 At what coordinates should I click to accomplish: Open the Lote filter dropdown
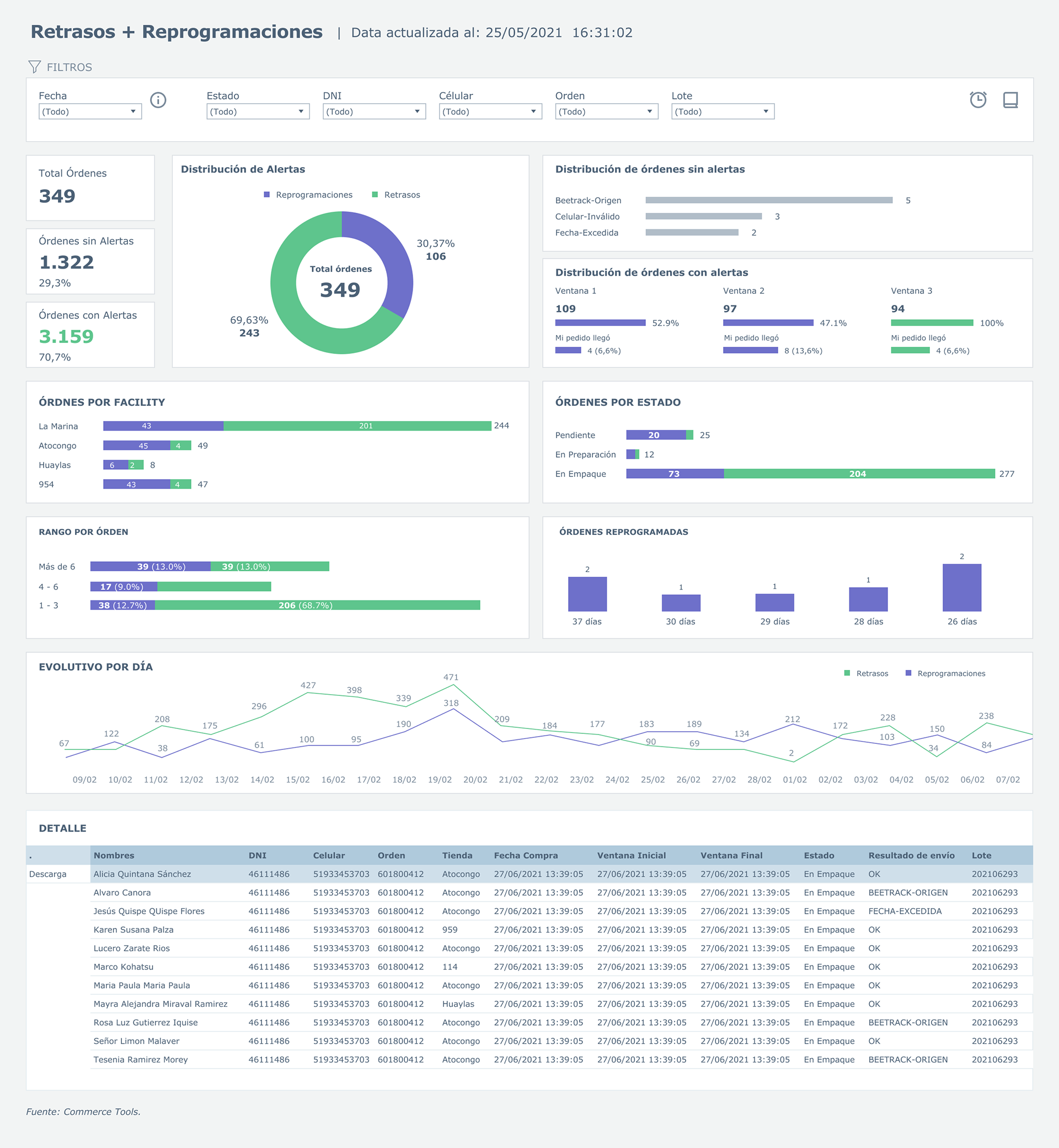tap(723, 112)
